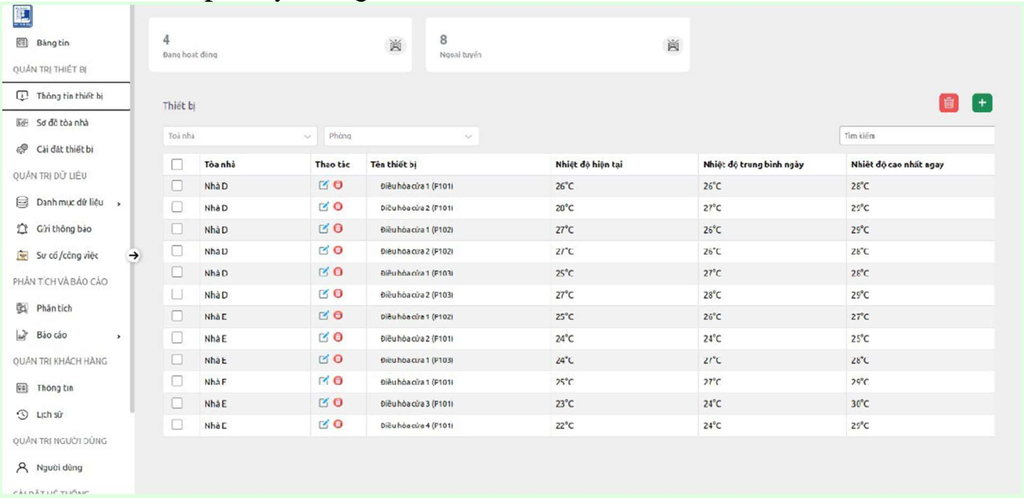Check the Nhà D Điều hòa cửa 2 (P101) row
This screenshot has width=1024, height=498.
(177, 208)
